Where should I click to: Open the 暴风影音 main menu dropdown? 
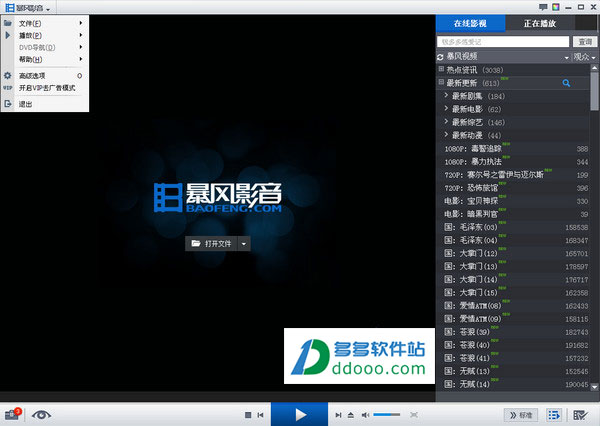[x=28, y=8]
